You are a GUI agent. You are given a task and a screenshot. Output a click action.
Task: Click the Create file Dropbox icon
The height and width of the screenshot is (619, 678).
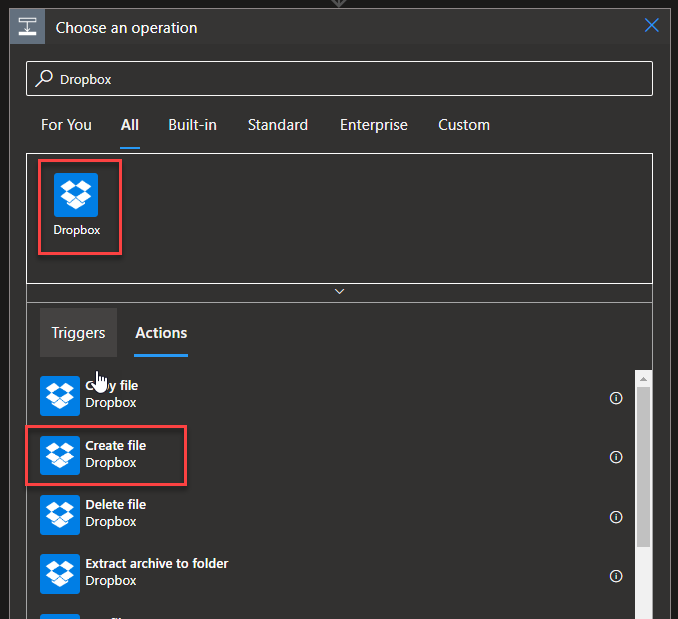point(60,455)
